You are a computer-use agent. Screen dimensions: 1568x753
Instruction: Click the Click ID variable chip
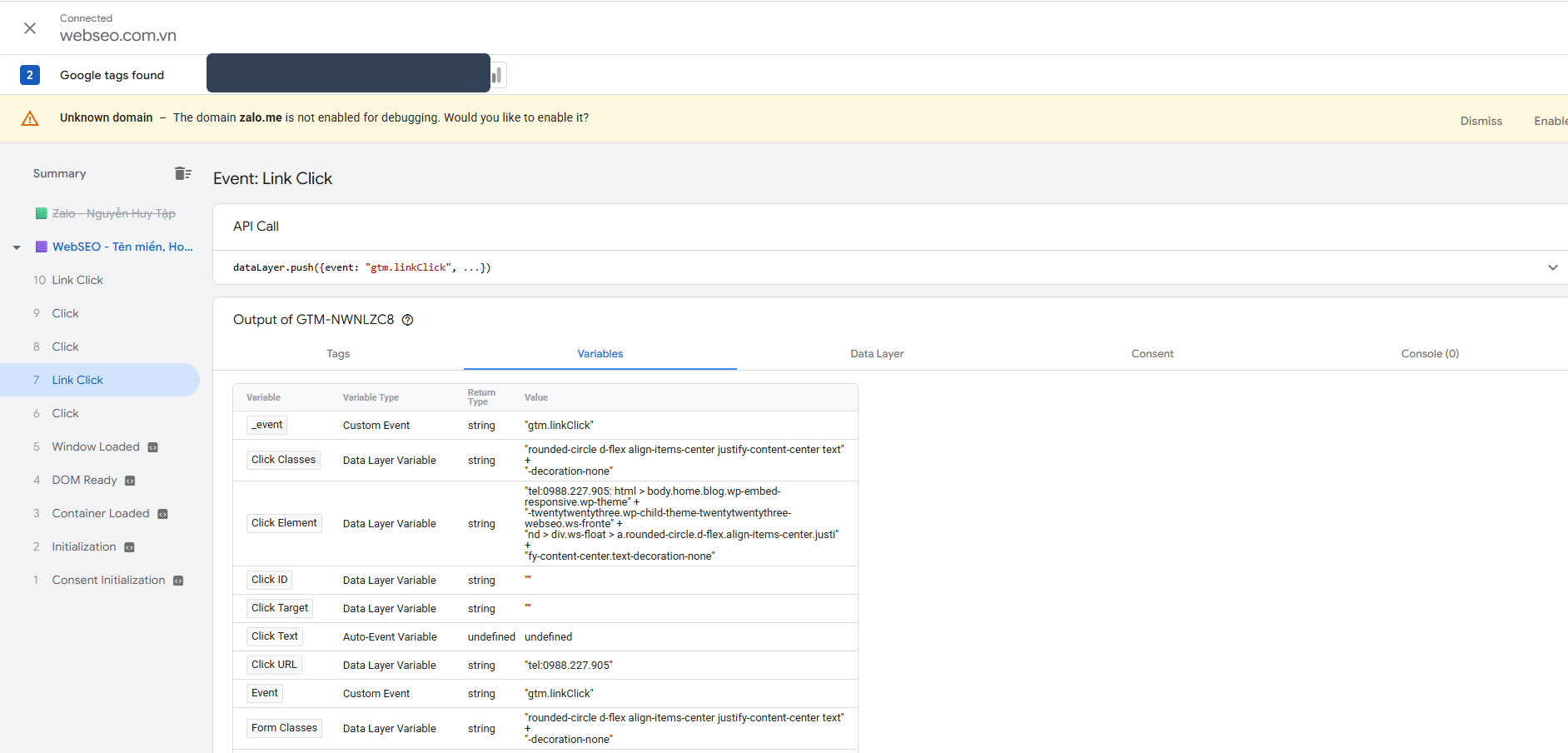270,580
